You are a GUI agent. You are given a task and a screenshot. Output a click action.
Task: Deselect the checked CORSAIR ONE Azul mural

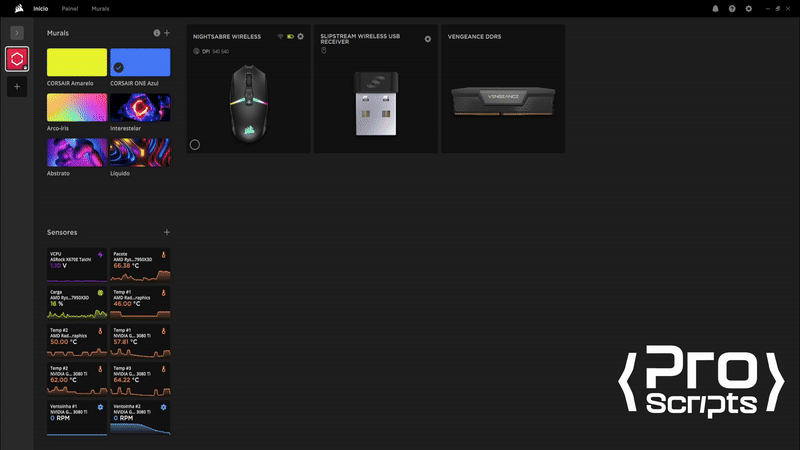(118, 67)
